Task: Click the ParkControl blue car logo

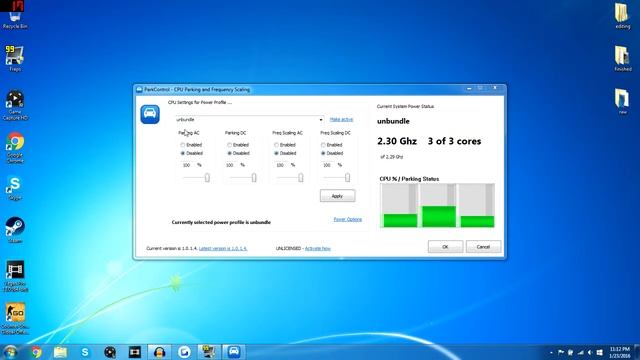Action: click(x=150, y=114)
